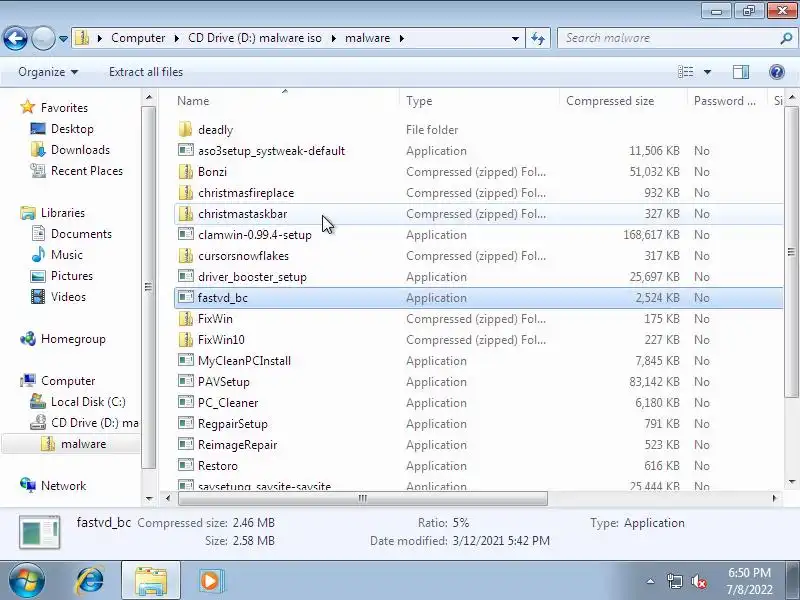Open Homegroup in the navigation pane
Screen dimensions: 800x600
[73, 339]
